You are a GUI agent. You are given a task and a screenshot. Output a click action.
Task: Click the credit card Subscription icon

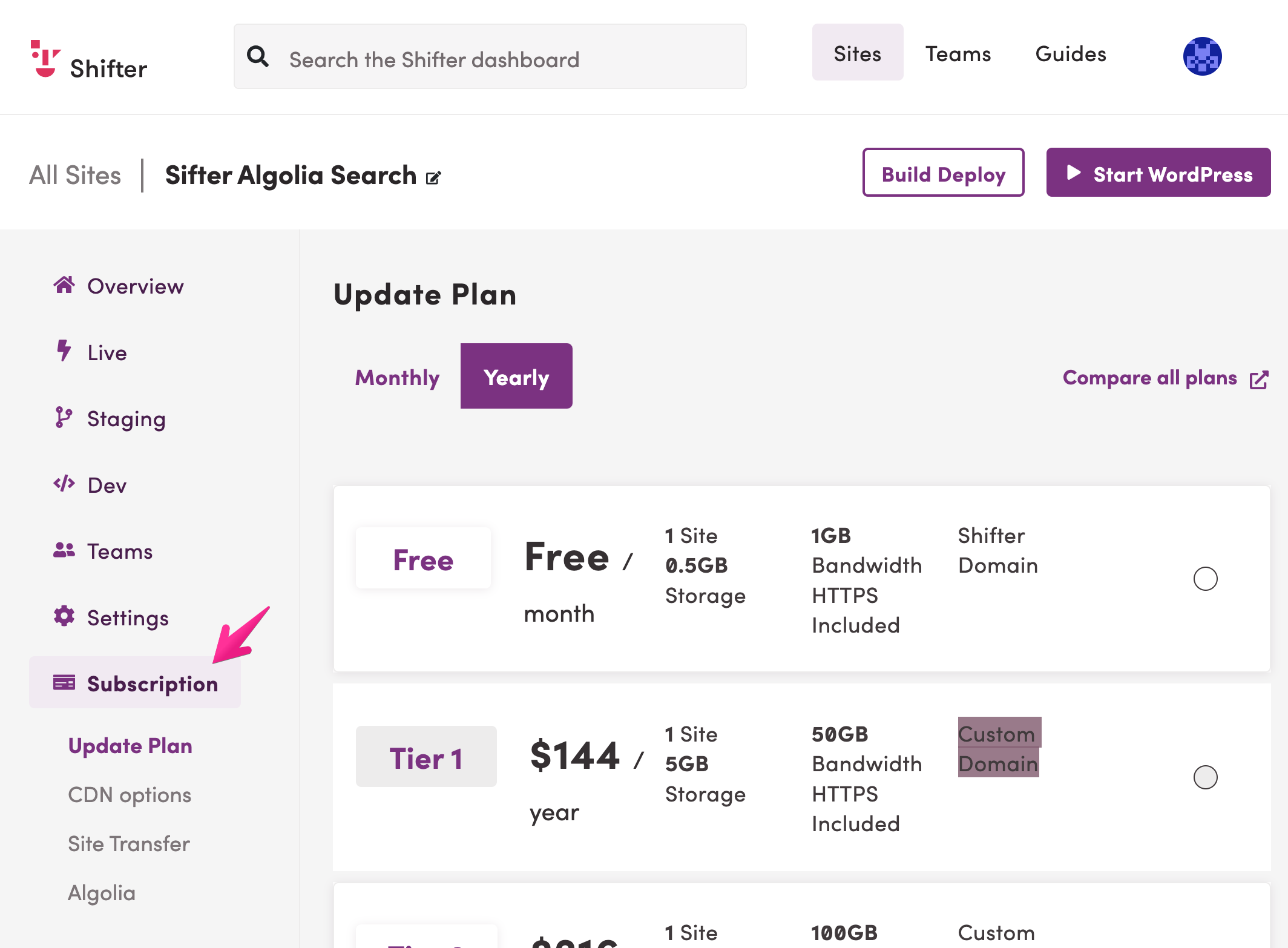coord(64,682)
